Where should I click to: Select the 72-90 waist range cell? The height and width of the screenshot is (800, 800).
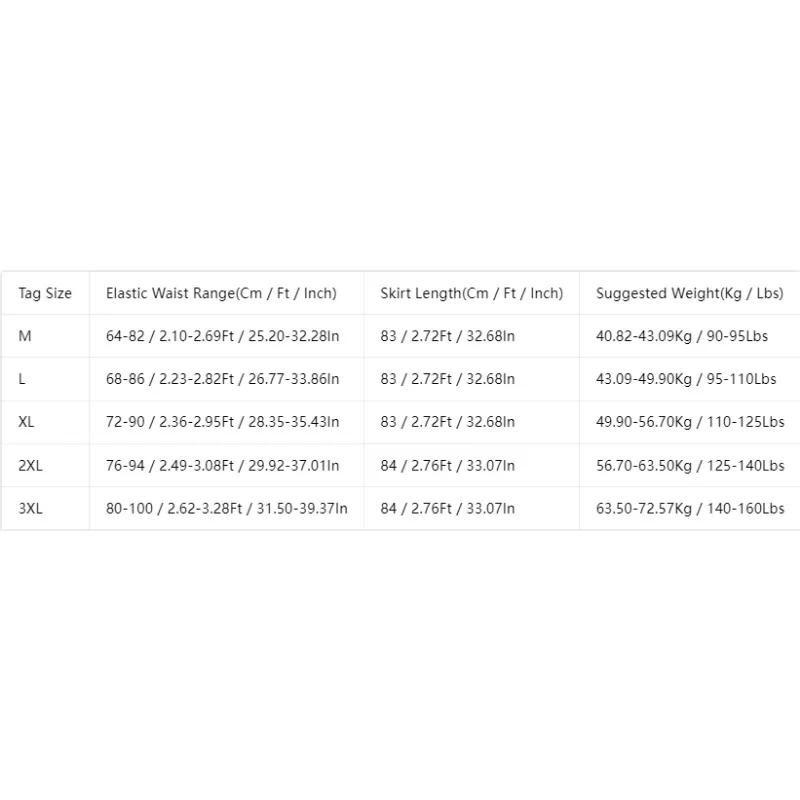click(227, 422)
